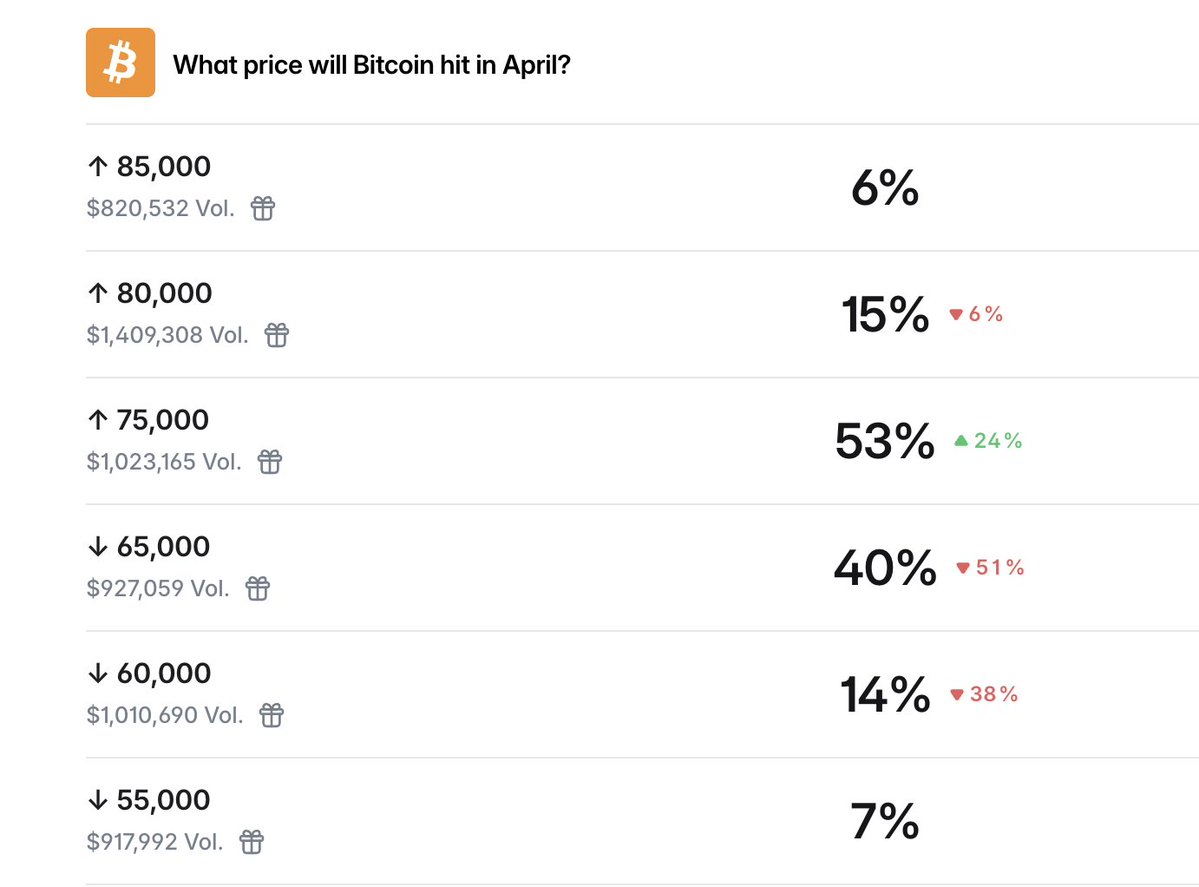Click the red 38% decrease indicator
Viewport: 1199px width, 887px height.
click(984, 694)
